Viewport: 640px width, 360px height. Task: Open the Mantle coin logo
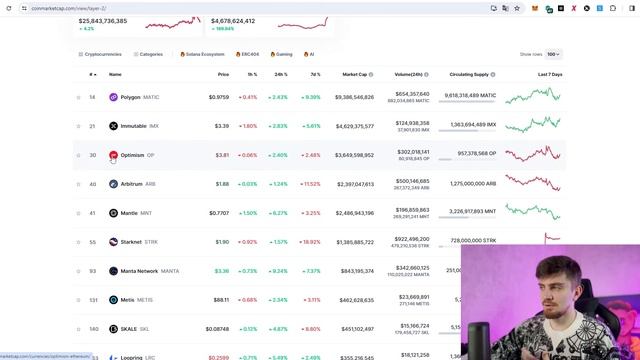pos(113,213)
